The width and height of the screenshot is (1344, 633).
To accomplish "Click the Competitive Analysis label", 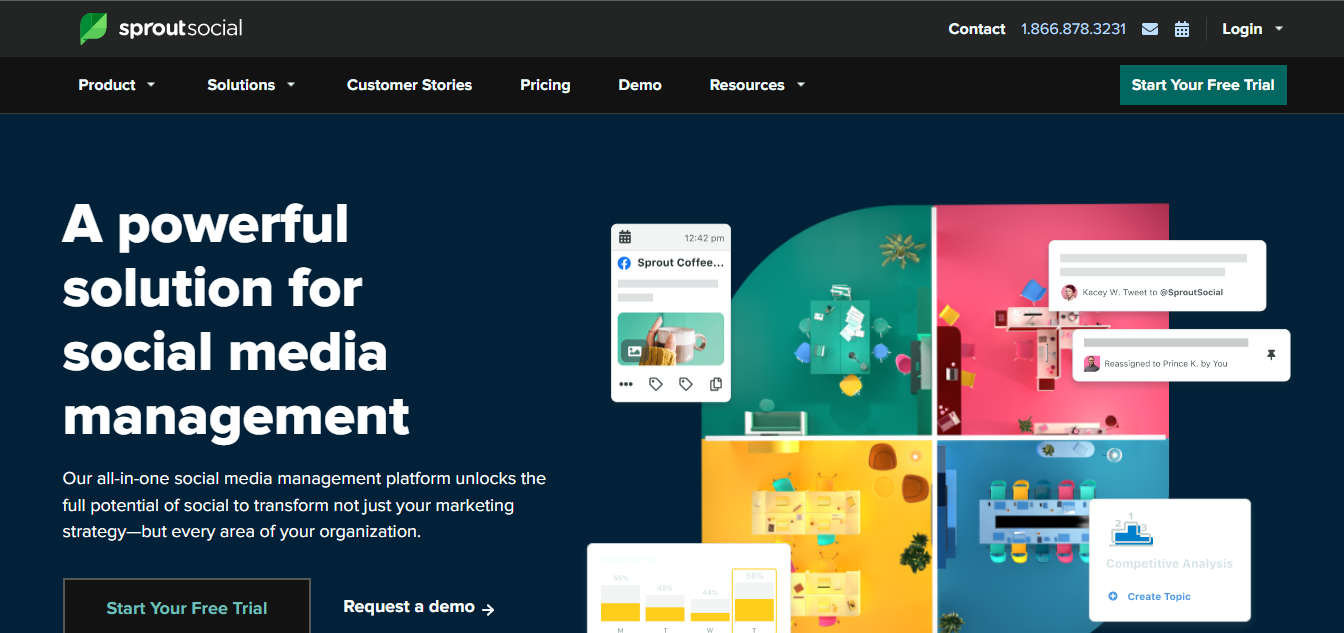I will 1169,564.
